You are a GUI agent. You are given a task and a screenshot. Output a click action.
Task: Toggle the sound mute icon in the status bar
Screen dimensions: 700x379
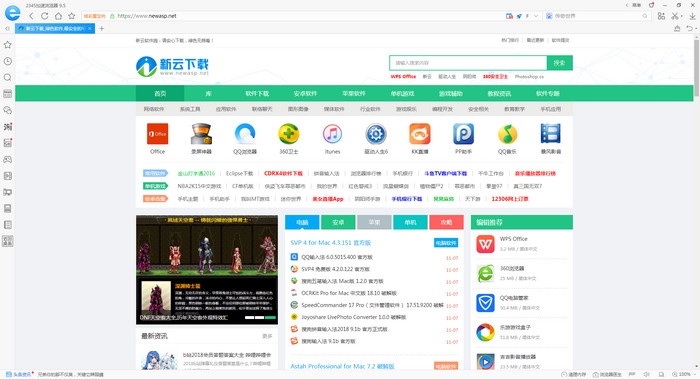647,375
